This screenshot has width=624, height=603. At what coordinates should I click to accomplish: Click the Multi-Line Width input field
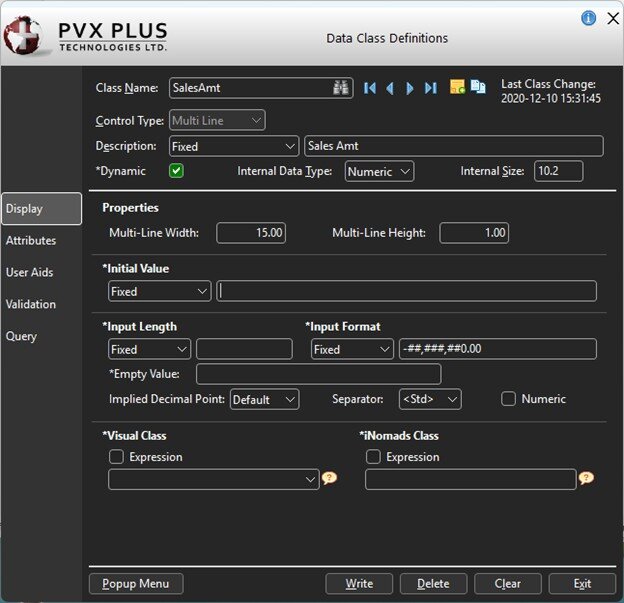(251, 233)
